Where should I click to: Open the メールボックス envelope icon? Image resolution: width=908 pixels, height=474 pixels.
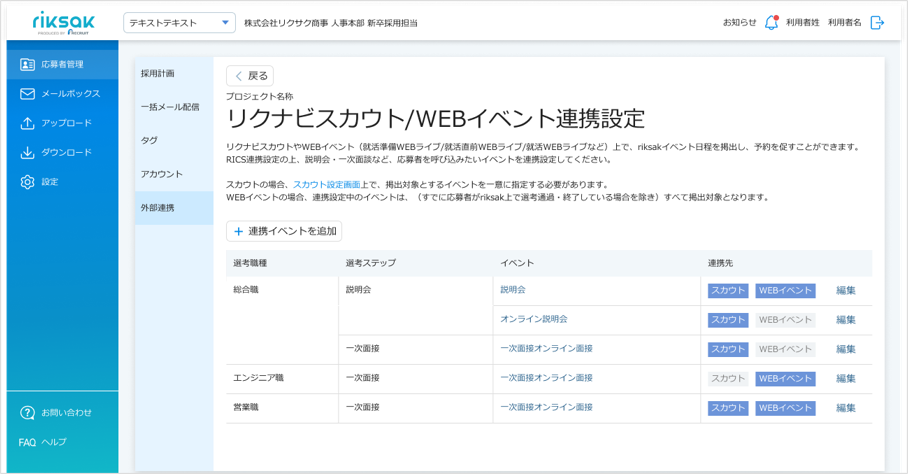click(27, 94)
